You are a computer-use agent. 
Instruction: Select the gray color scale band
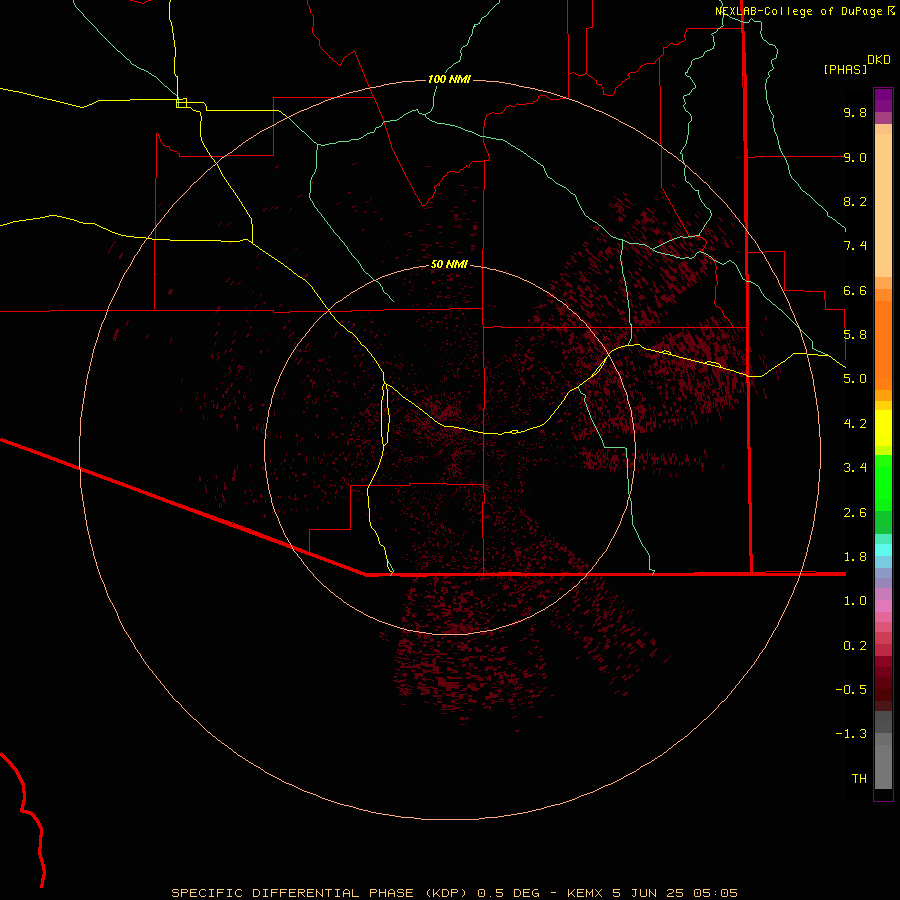coord(883,766)
